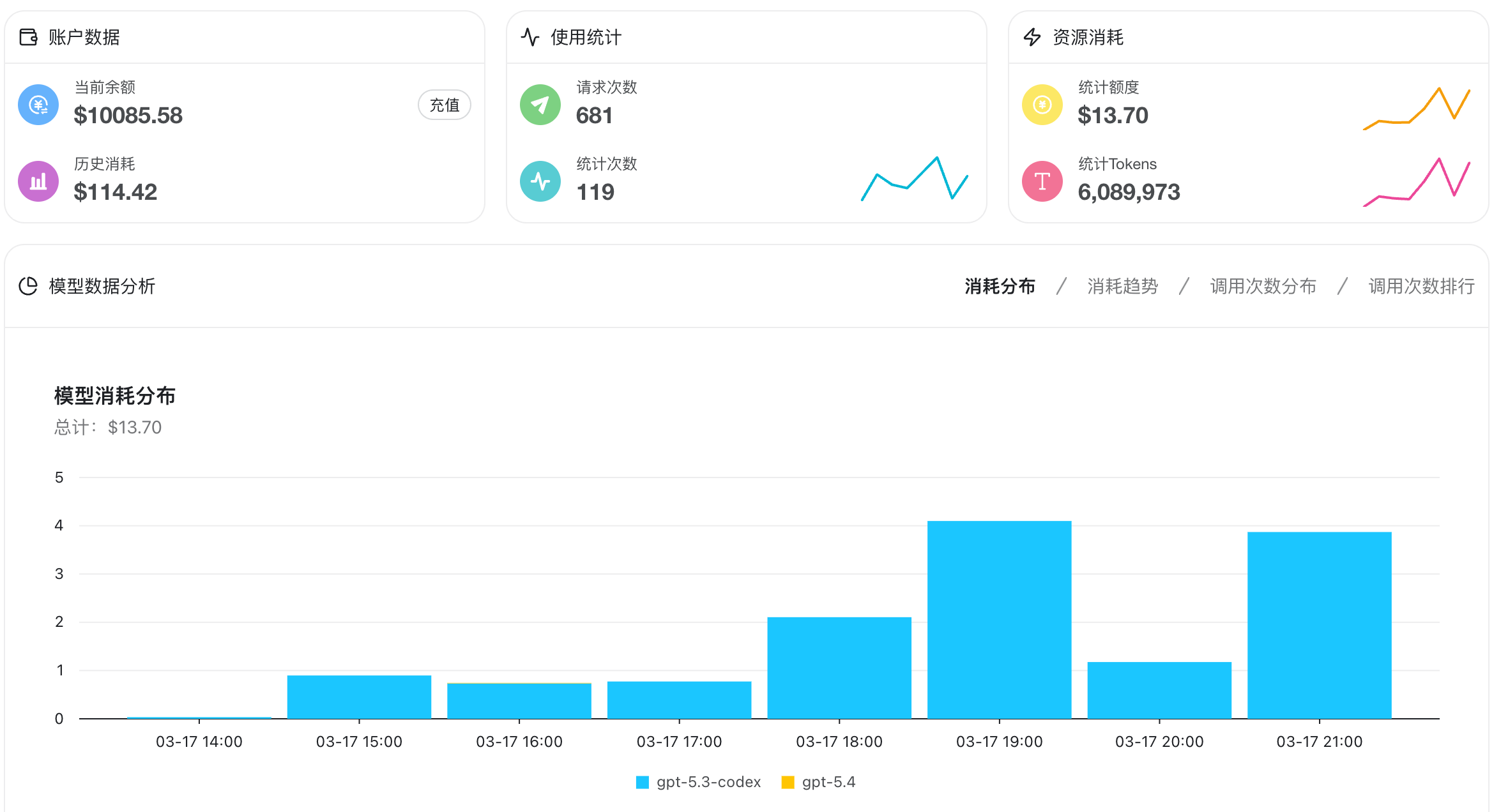This screenshot has height=812, width=1501.
Task: Switch to the 消耗趋势 tab
Action: tap(1122, 286)
